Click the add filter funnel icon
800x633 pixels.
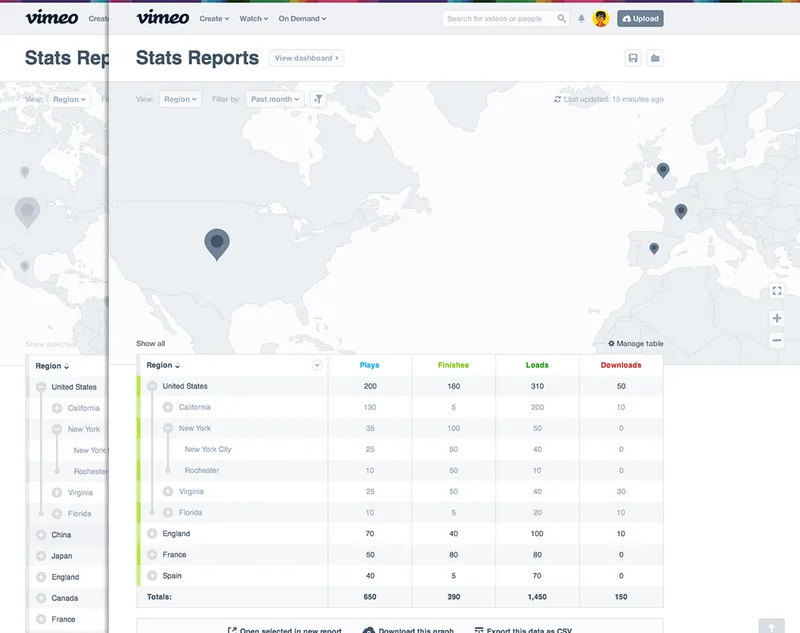317,99
